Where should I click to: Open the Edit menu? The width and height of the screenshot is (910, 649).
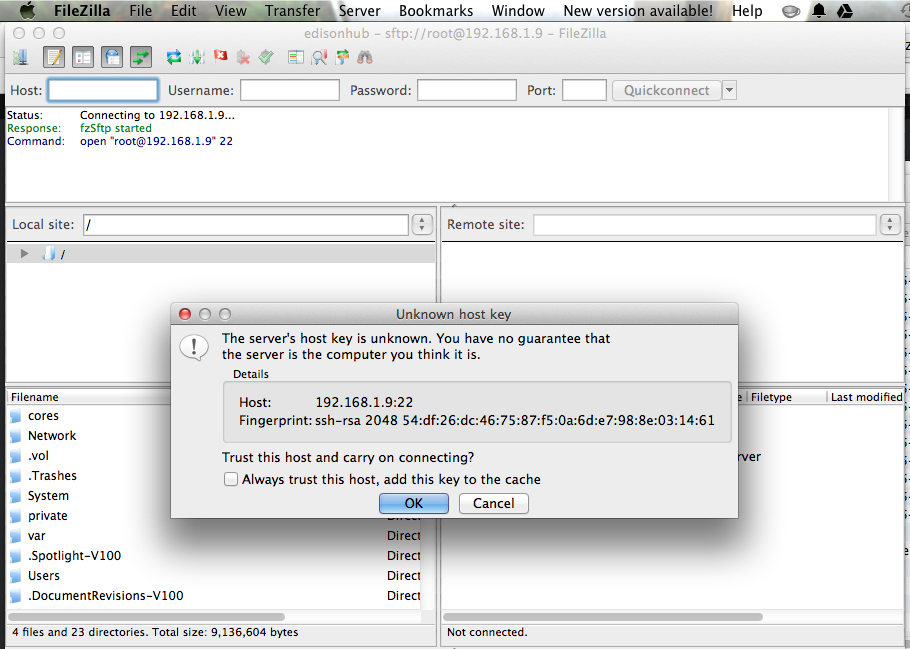pyautogui.click(x=183, y=10)
